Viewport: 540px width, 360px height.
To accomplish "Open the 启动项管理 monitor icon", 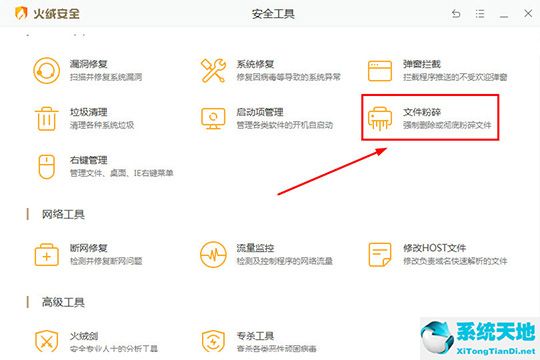I will point(213,119).
